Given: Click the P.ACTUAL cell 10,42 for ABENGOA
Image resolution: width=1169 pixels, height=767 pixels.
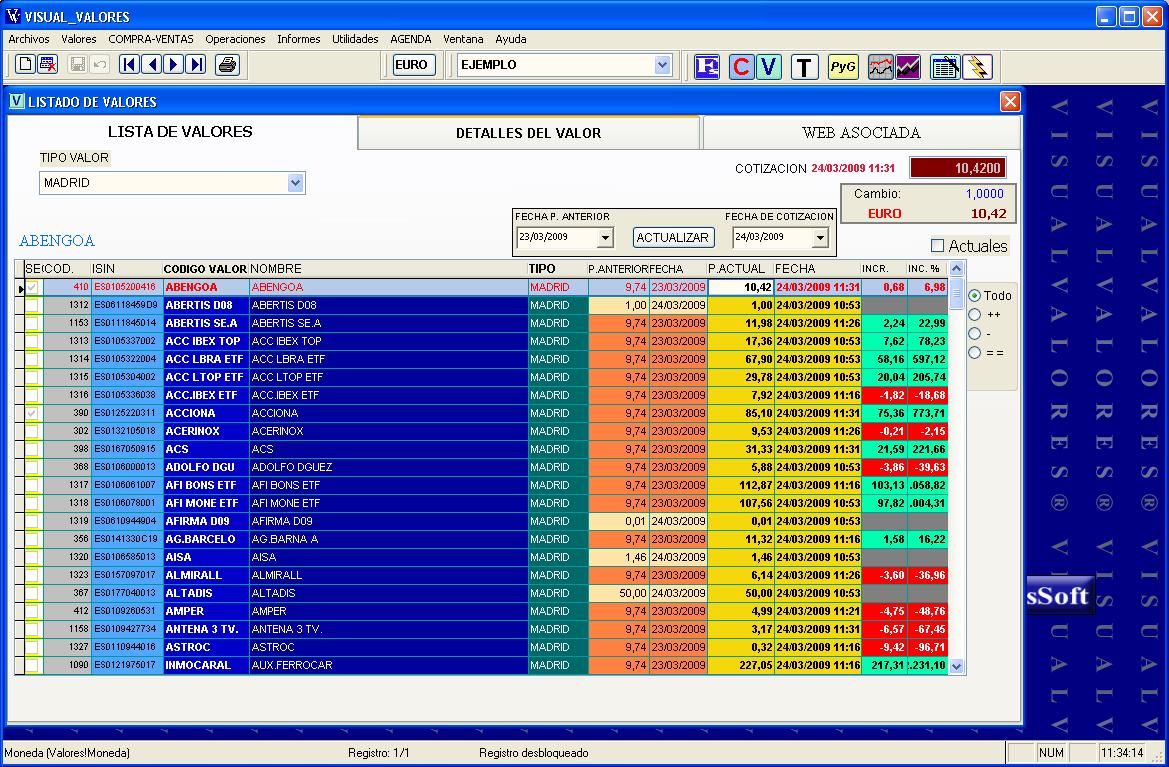Looking at the screenshot, I should click(x=740, y=287).
